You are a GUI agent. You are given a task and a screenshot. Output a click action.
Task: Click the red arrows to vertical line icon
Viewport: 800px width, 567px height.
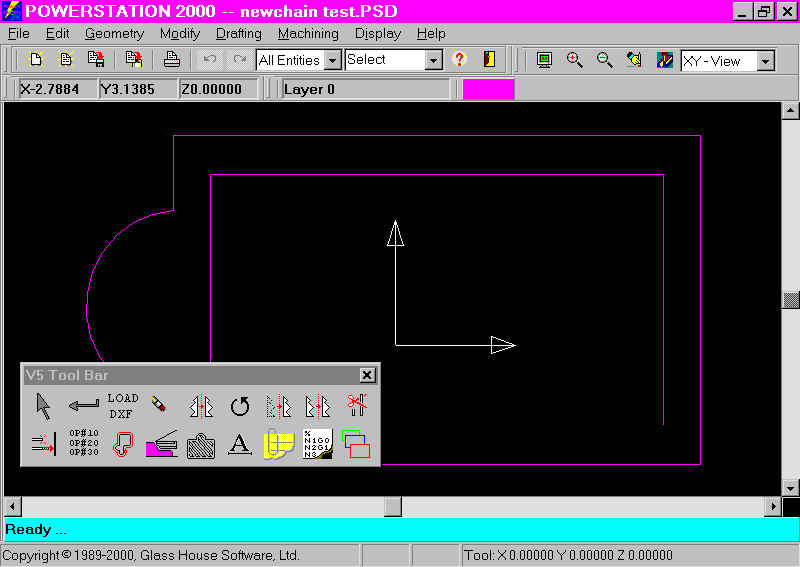click(x=44, y=445)
